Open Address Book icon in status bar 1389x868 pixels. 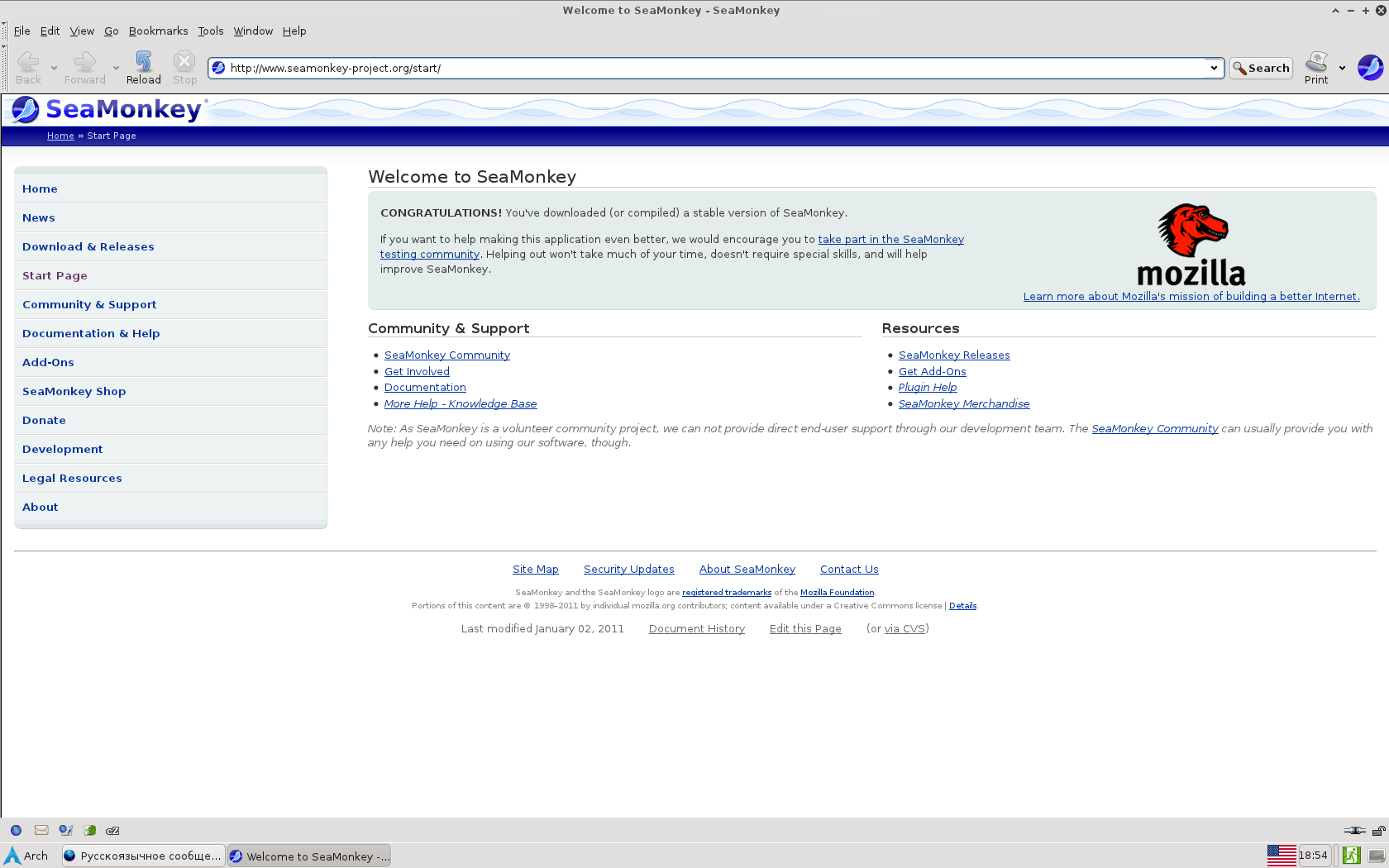(89, 831)
